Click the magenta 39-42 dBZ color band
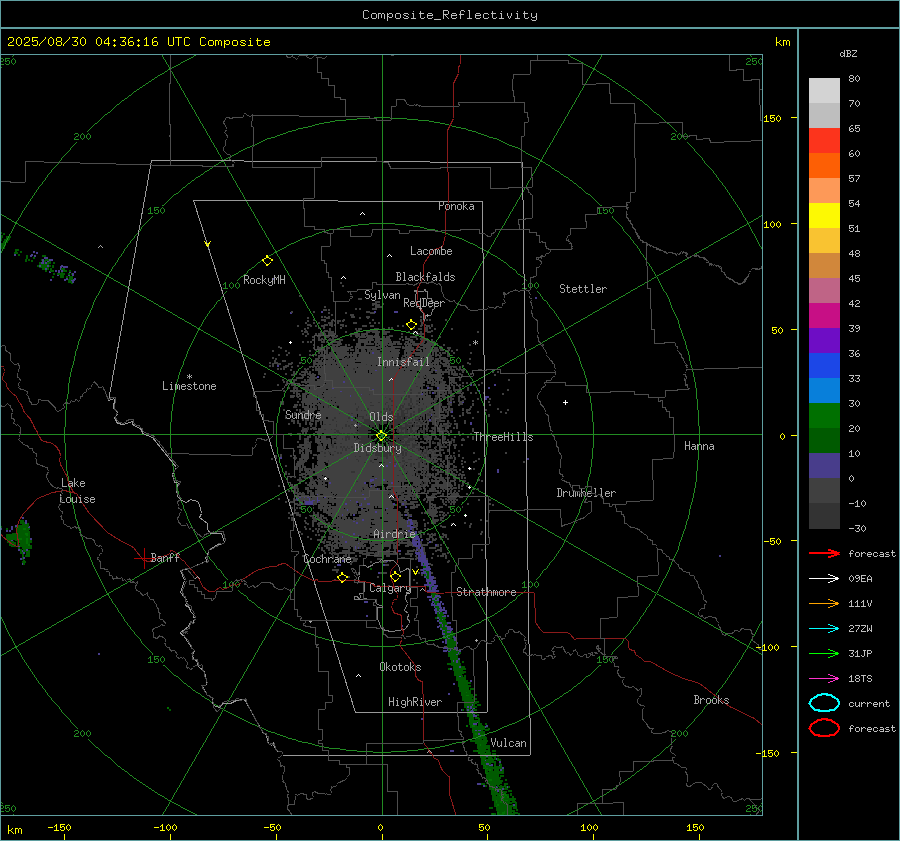 [x=824, y=316]
